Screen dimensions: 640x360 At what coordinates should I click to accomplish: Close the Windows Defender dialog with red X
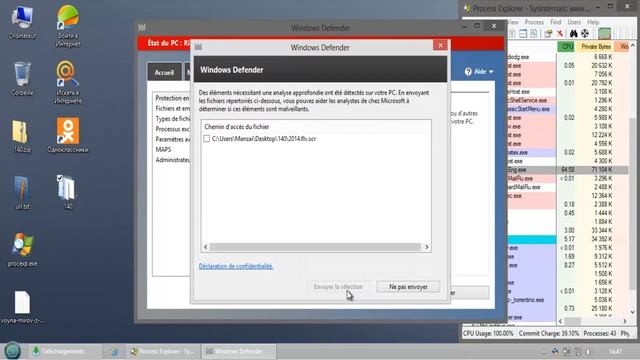(440, 45)
